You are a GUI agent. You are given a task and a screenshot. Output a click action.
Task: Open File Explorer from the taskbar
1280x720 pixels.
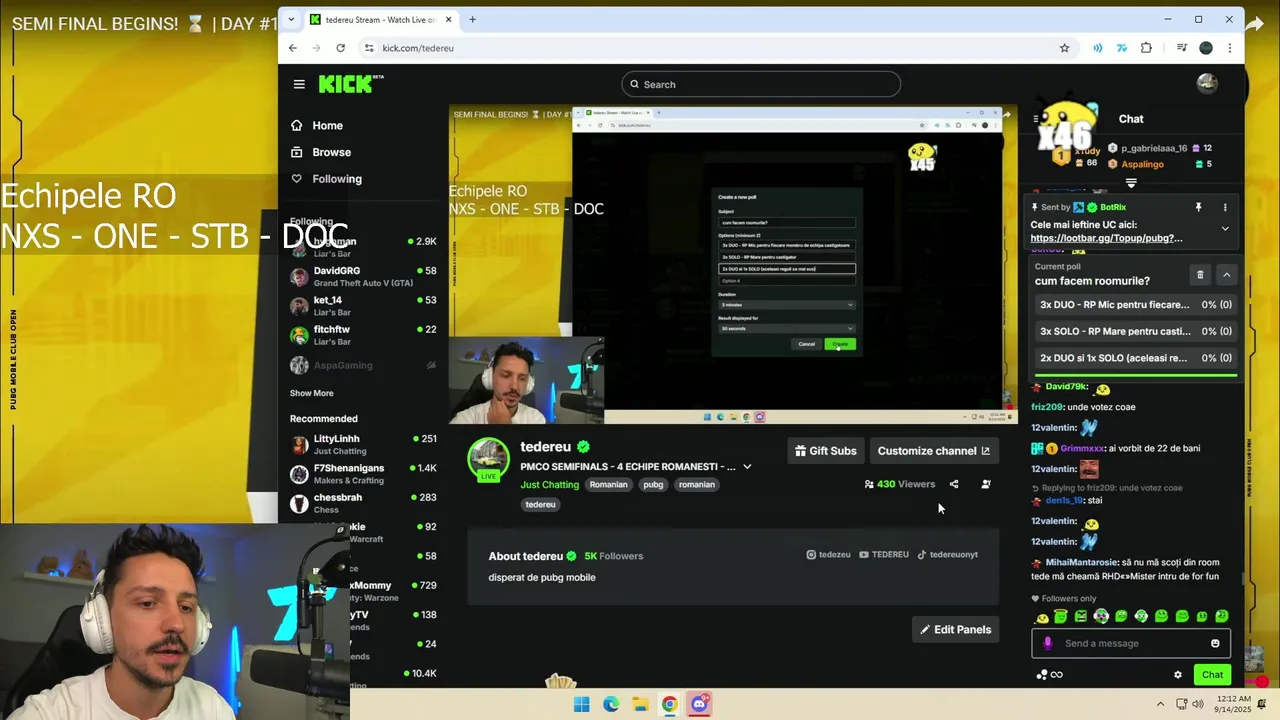(640, 704)
